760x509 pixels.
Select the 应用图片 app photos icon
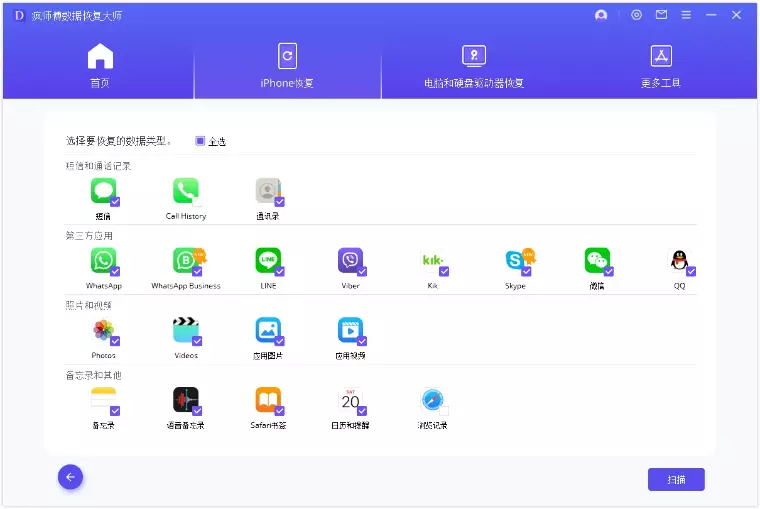[x=268, y=330]
